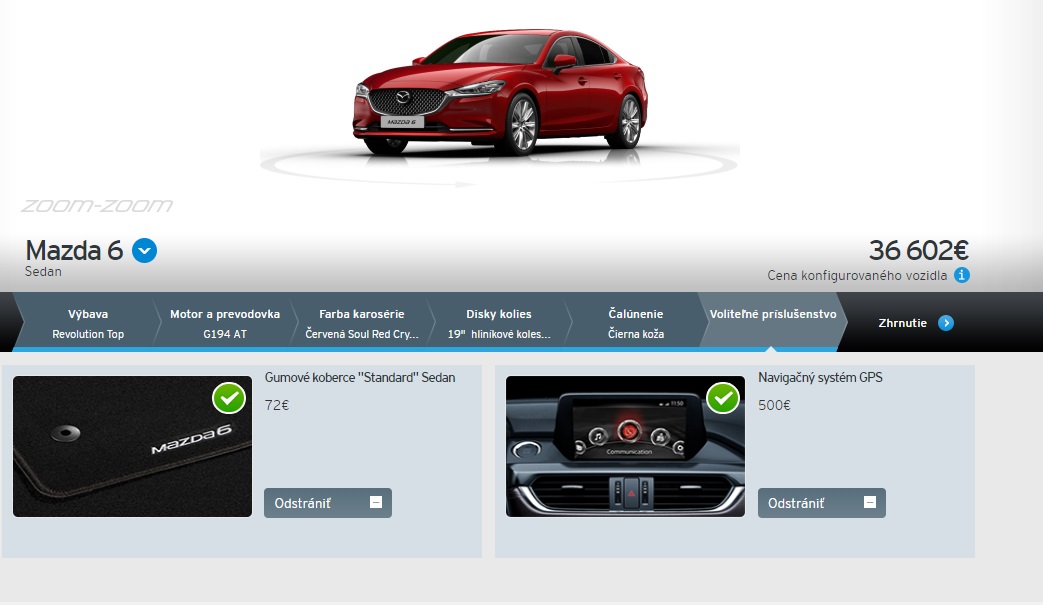Screen dimensions: 1043x605
Task: Toggle the green checkmark on GPS navigation
Action: click(x=723, y=398)
